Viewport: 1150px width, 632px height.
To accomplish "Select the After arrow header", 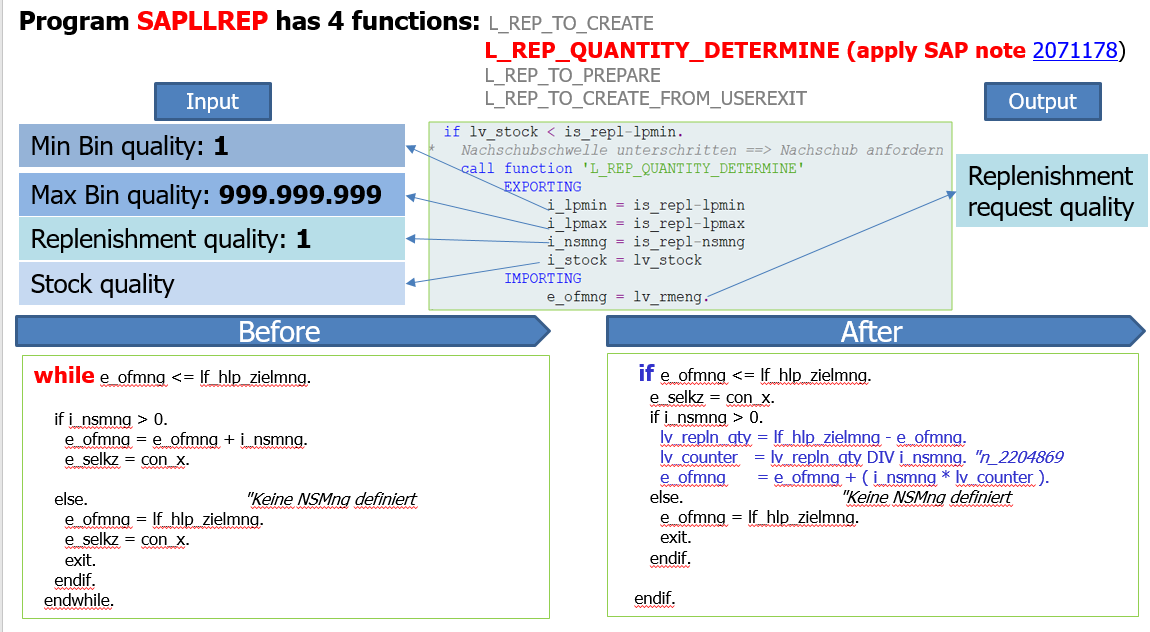I will (x=875, y=331).
